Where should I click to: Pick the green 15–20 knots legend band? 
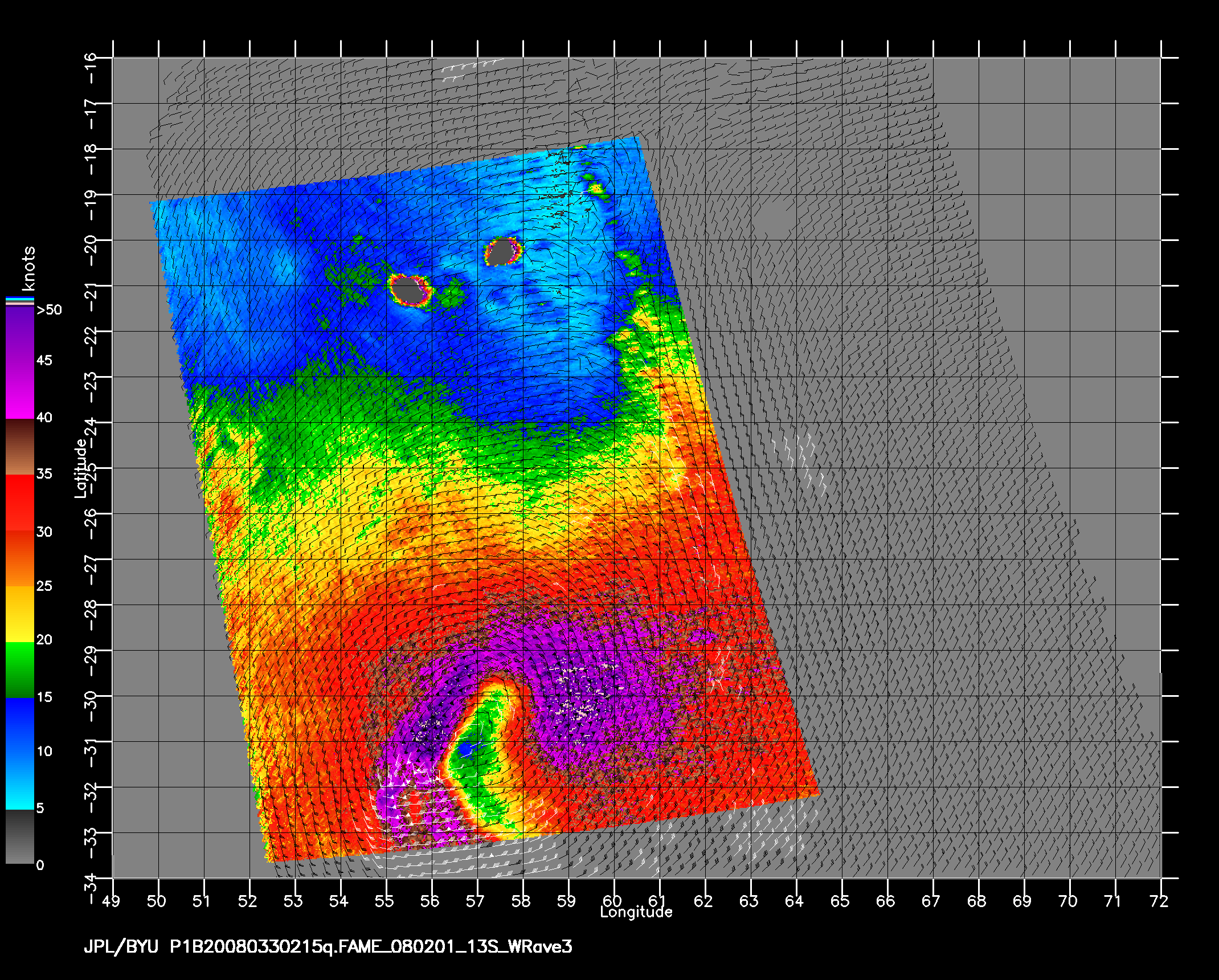tap(20, 670)
